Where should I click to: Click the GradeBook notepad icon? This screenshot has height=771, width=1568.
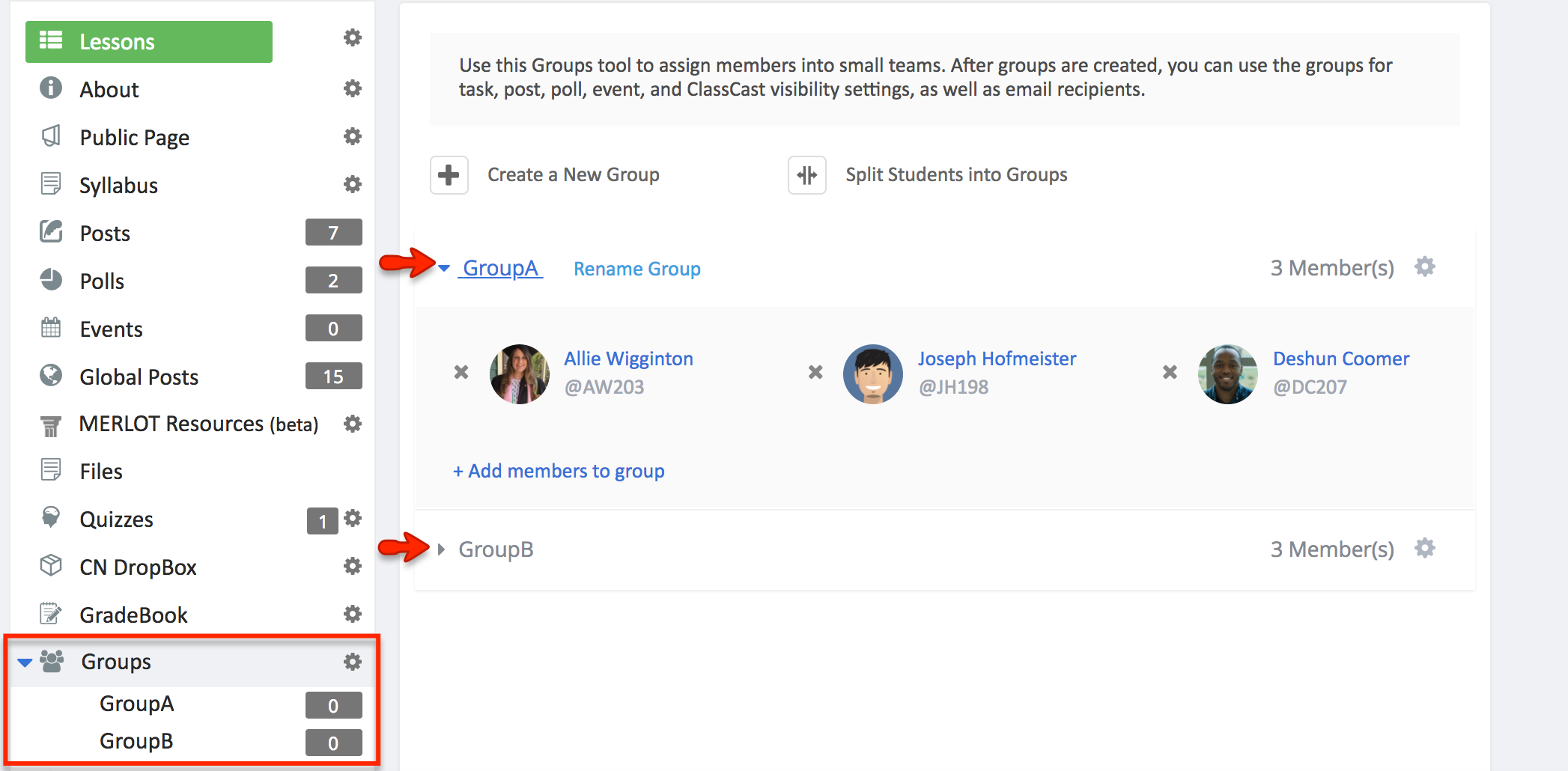[51, 614]
